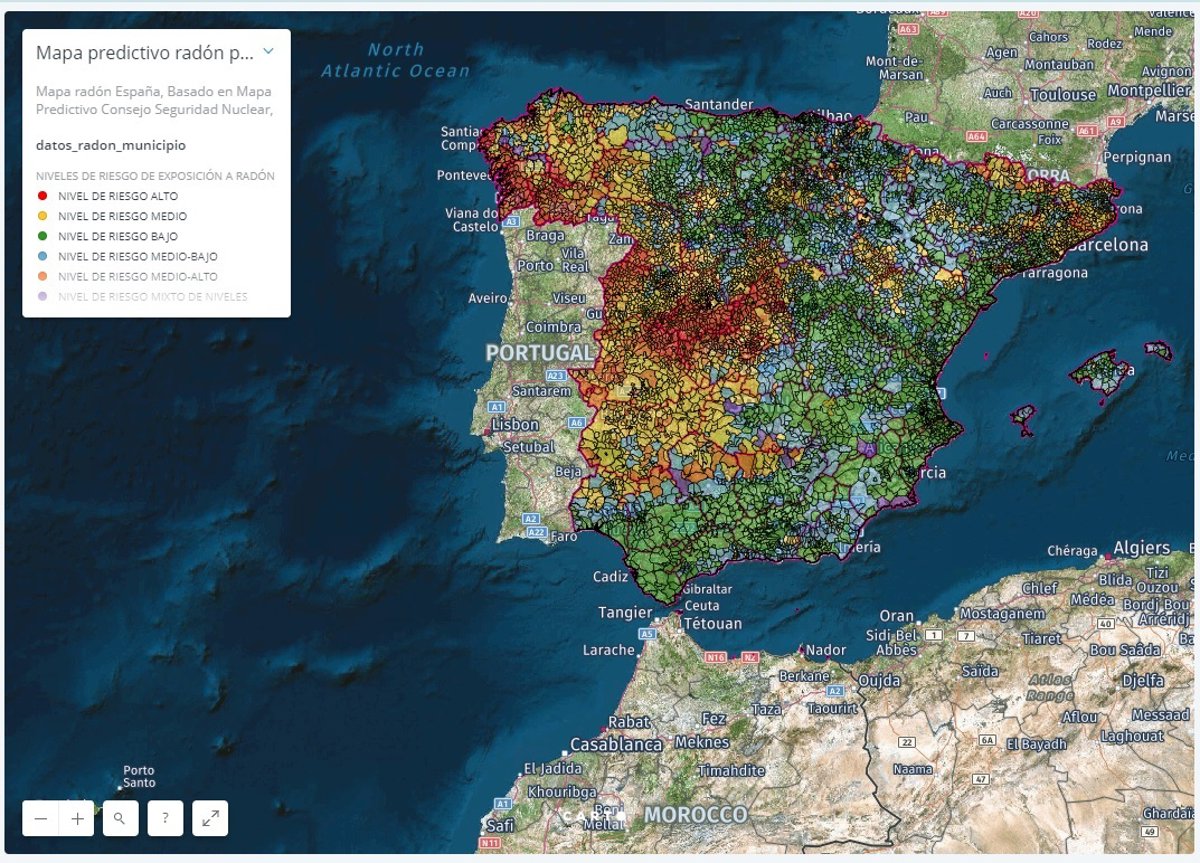Image resolution: width=1200 pixels, height=863 pixels.
Task: Click the PORTUGAL country label
Action: coord(539,354)
